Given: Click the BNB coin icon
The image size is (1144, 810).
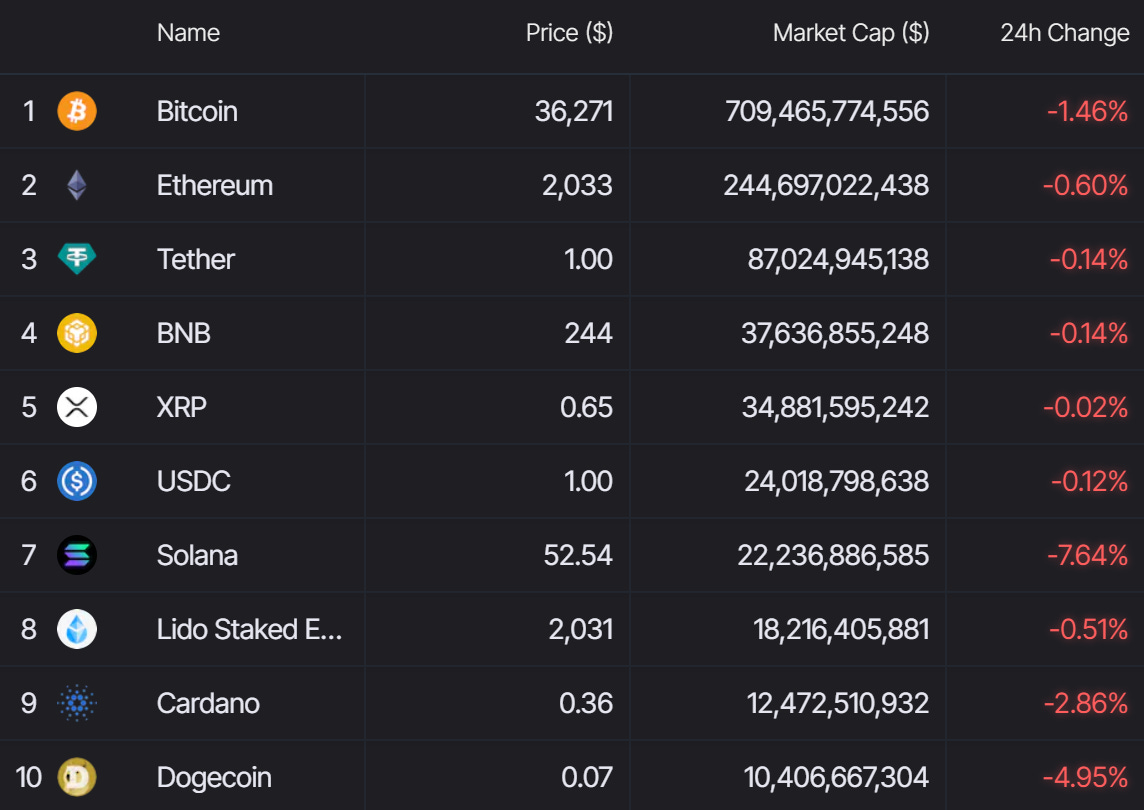Looking at the screenshot, I should click(x=77, y=333).
